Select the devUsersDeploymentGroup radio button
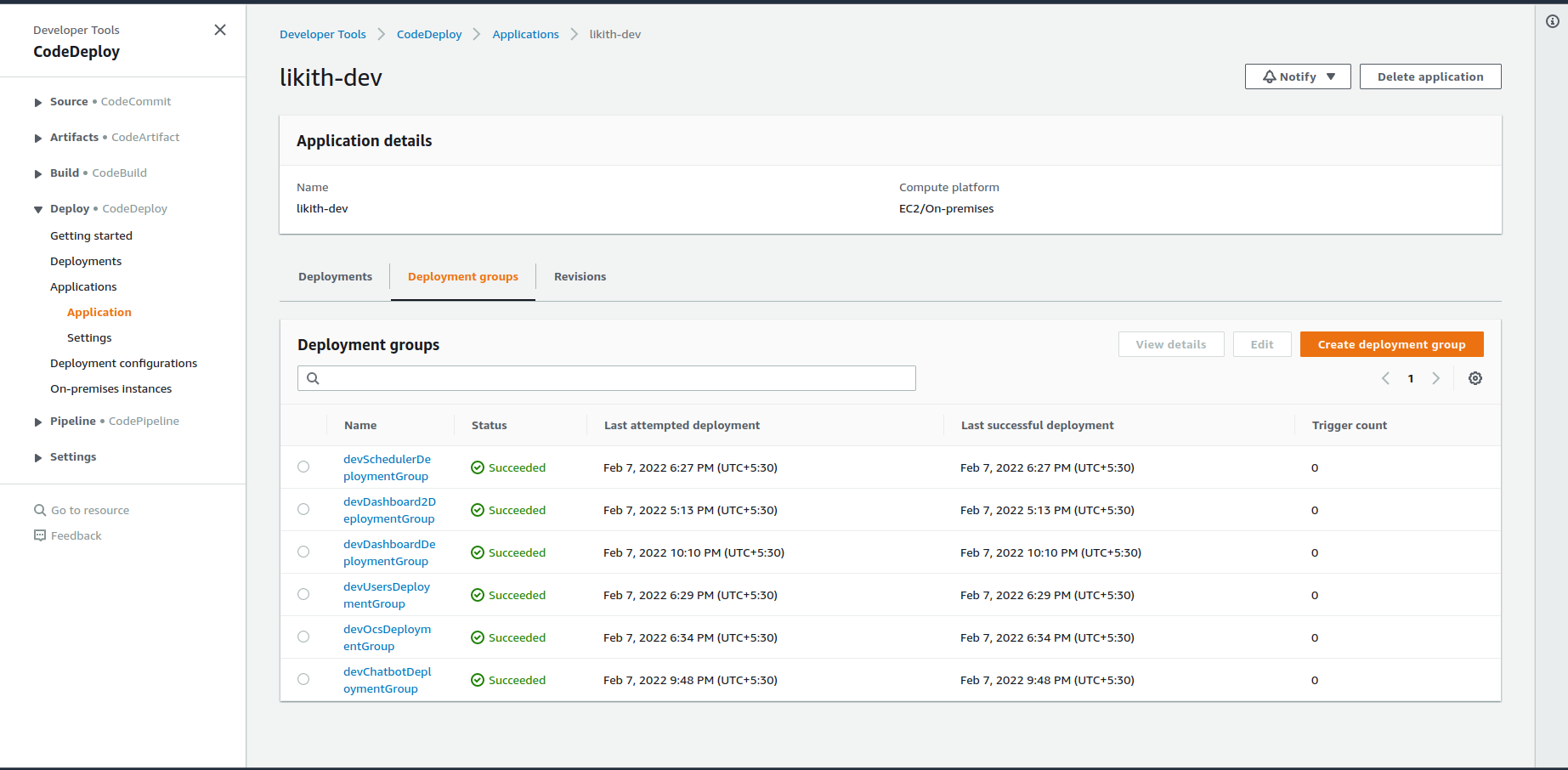The image size is (1568, 770). [x=303, y=593]
